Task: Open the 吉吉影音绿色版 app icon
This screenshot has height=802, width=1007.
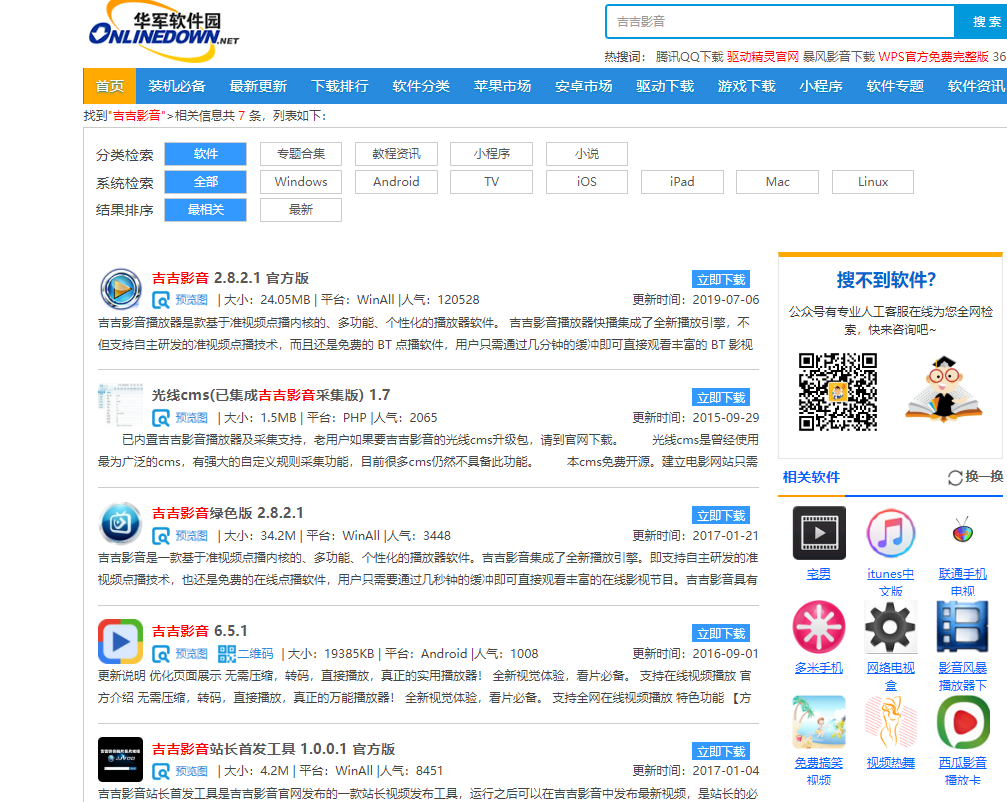Action: pyautogui.click(x=121, y=523)
